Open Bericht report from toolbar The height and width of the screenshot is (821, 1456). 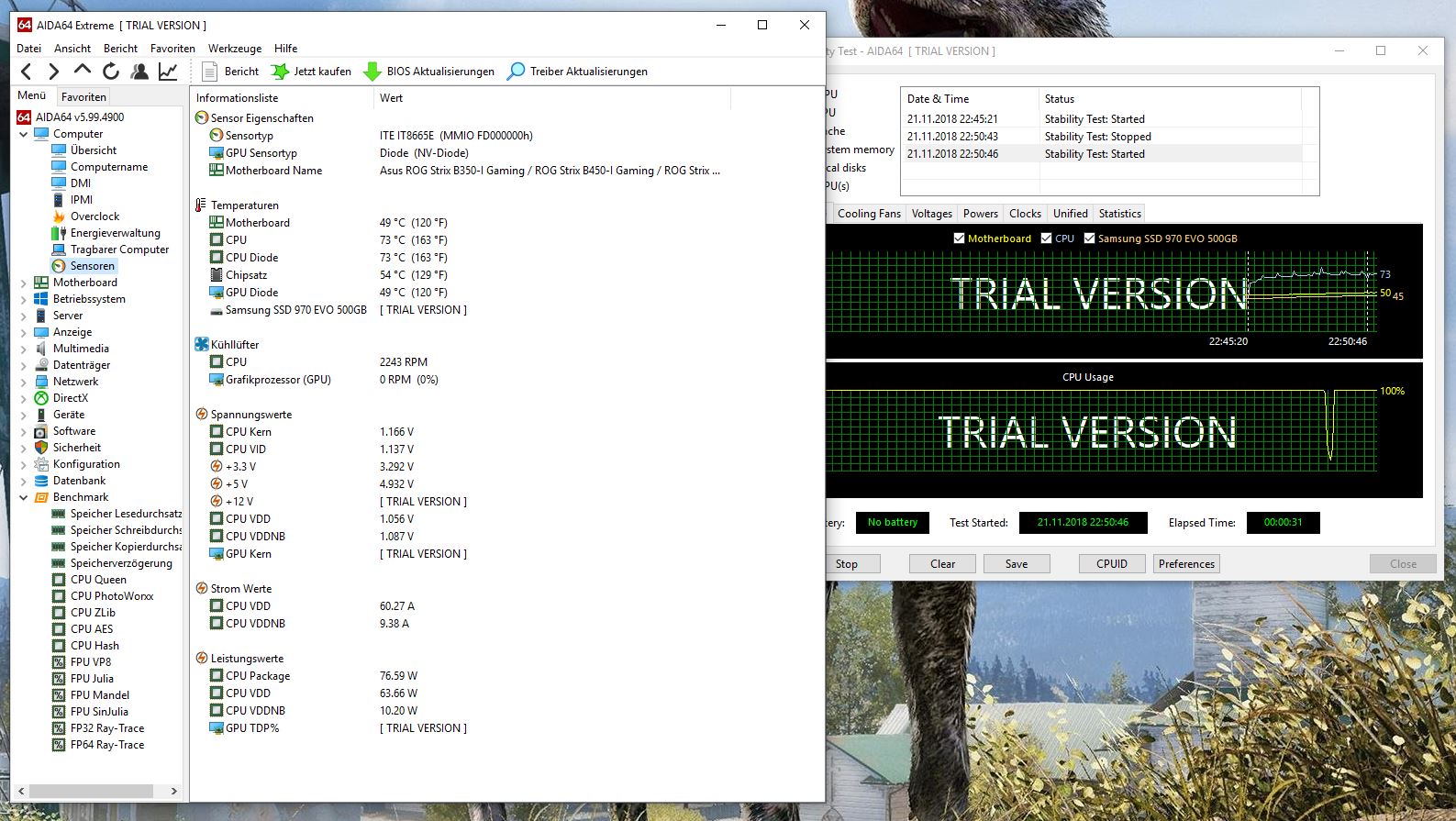(x=230, y=72)
